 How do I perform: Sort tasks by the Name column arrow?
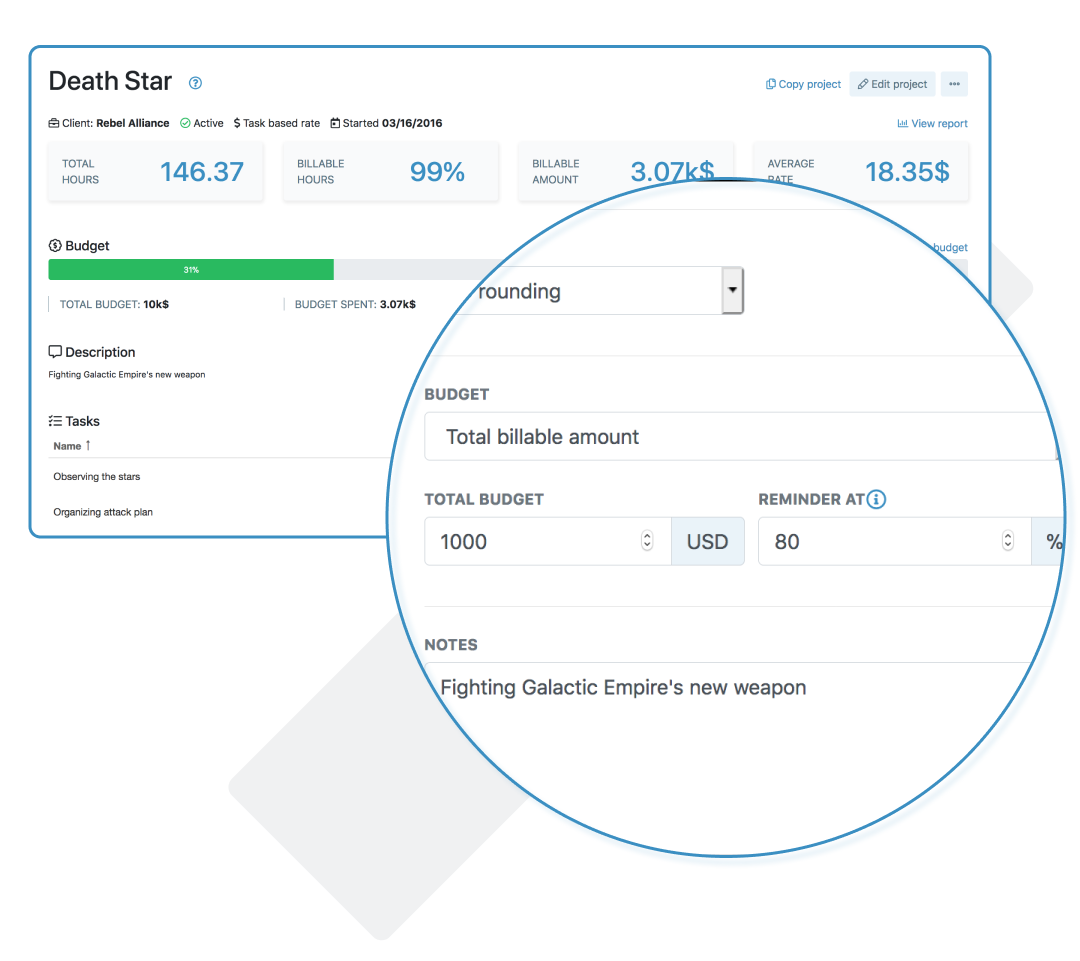point(88,446)
